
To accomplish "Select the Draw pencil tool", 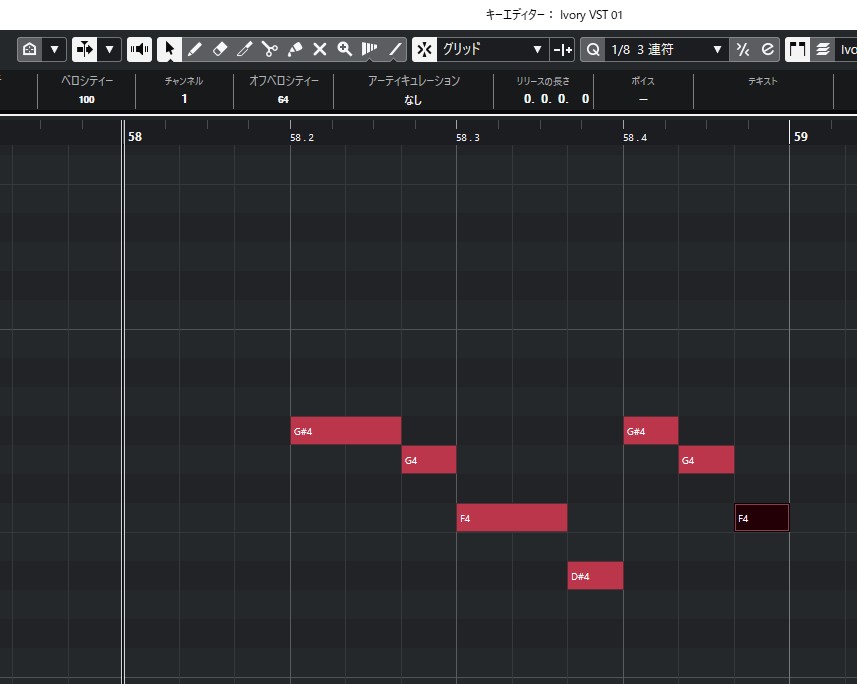I will coord(195,49).
